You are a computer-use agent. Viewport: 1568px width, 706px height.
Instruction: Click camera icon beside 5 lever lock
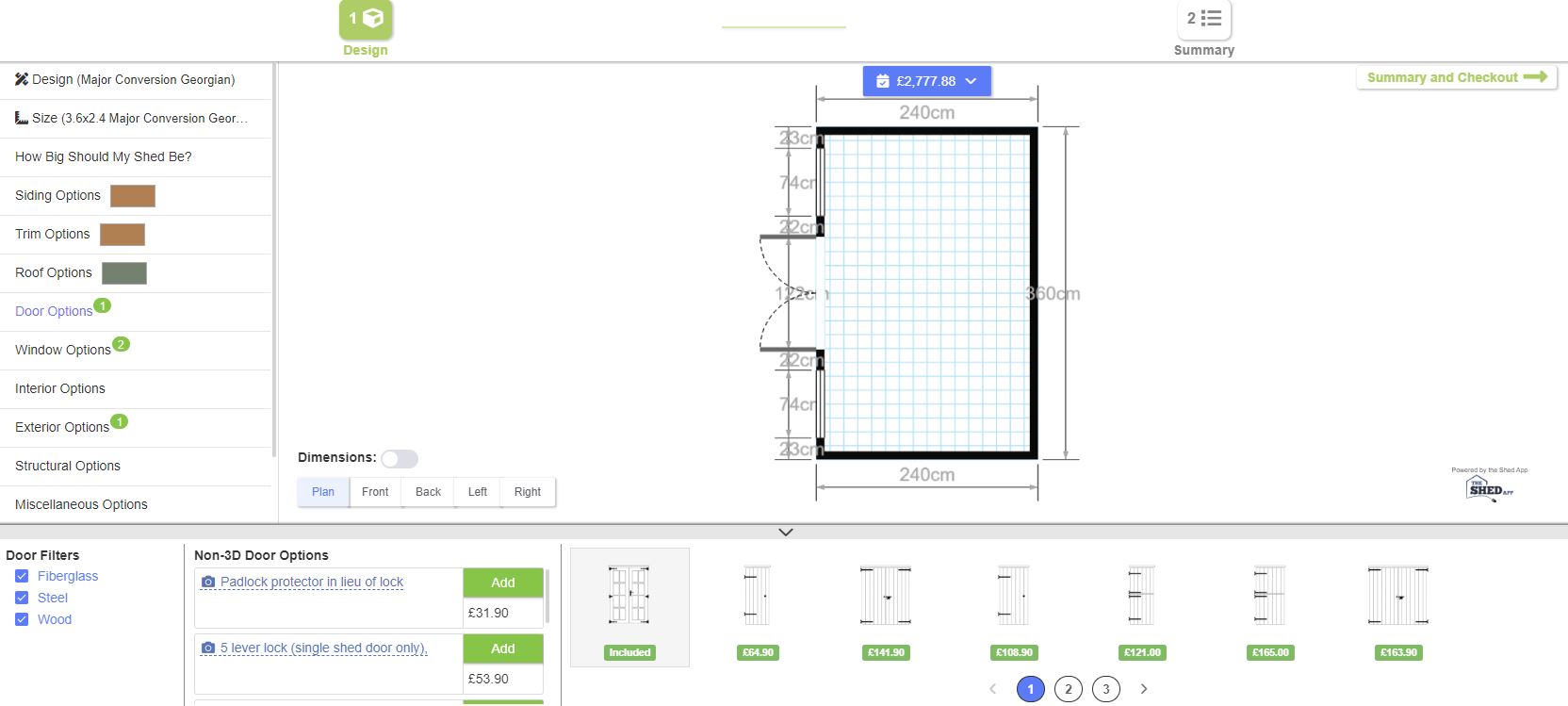(x=208, y=649)
